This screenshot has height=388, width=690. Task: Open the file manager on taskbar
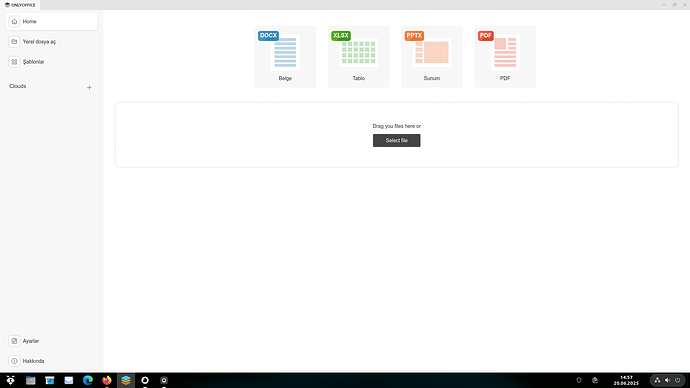click(x=30, y=381)
